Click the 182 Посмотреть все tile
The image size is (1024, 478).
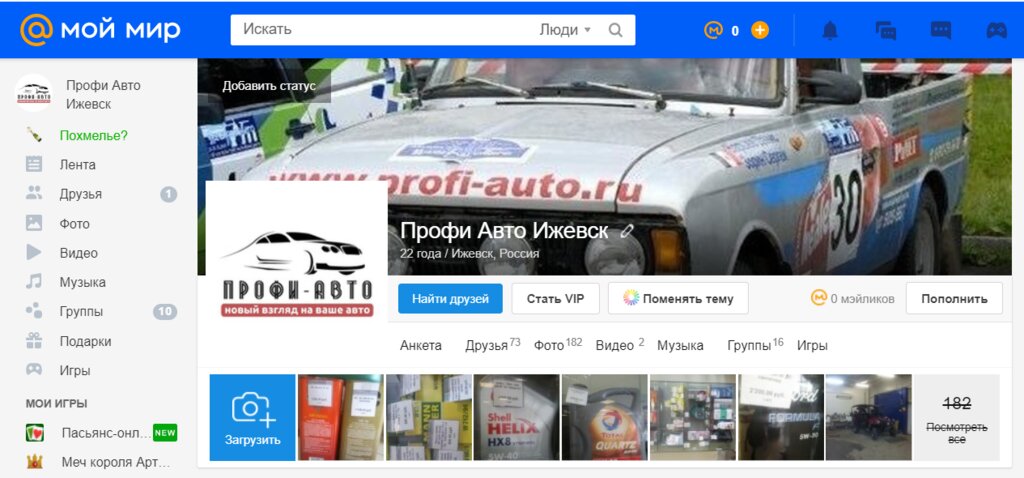click(x=957, y=417)
